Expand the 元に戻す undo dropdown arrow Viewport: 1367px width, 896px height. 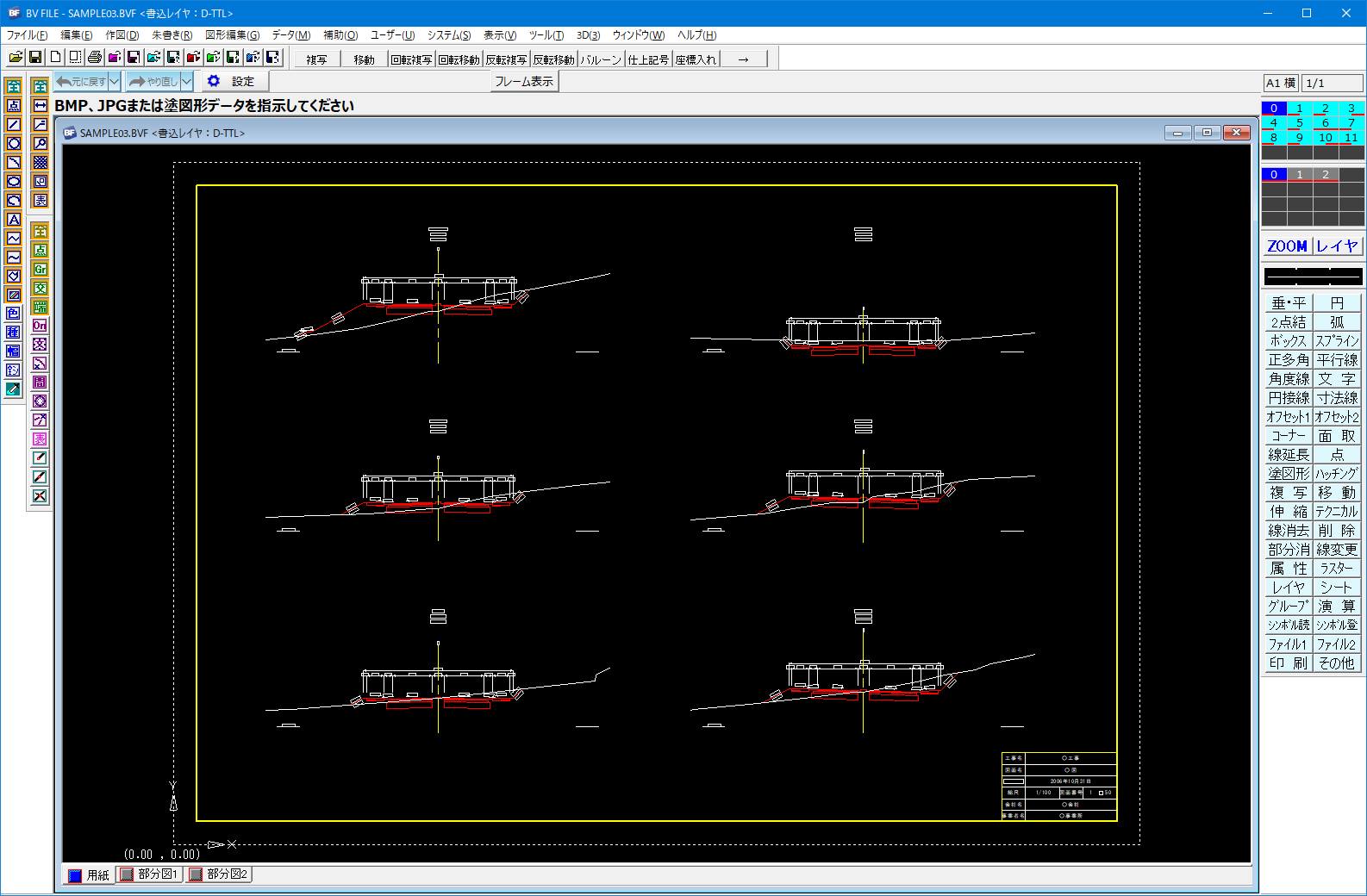pyautogui.click(x=115, y=82)
